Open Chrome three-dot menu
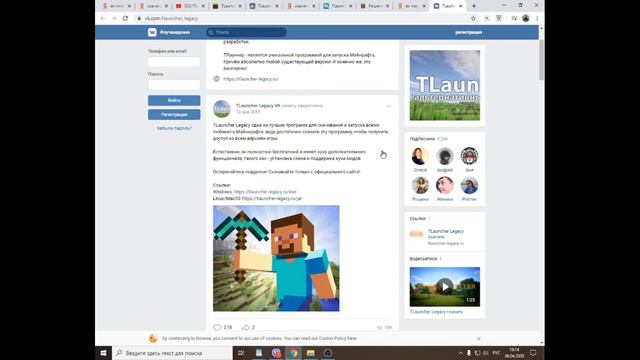Screen dimensions: 640x360 537,18
